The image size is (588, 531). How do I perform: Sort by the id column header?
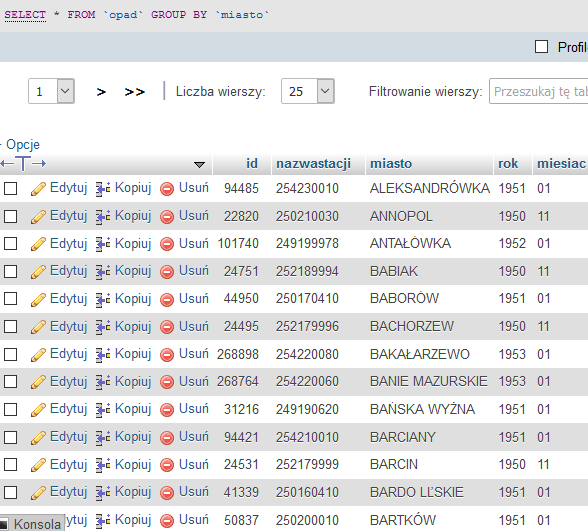pos(252,164)
